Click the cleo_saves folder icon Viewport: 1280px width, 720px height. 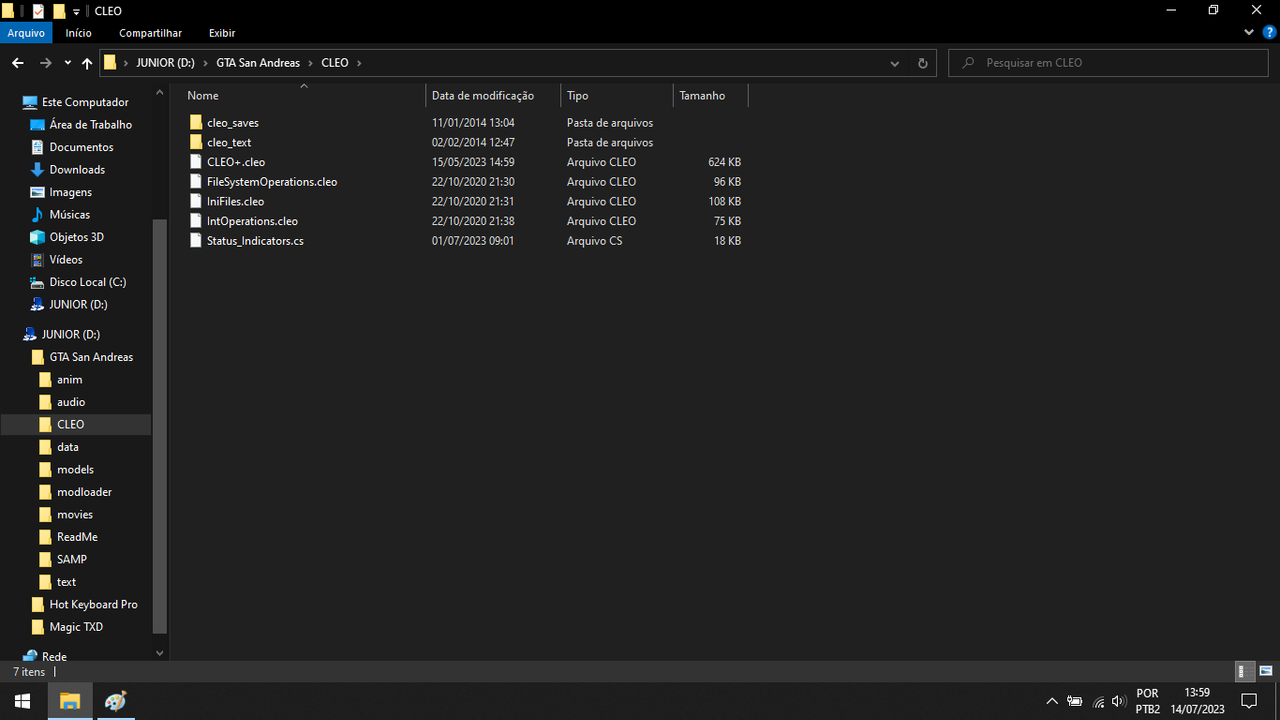pos(196,123)
